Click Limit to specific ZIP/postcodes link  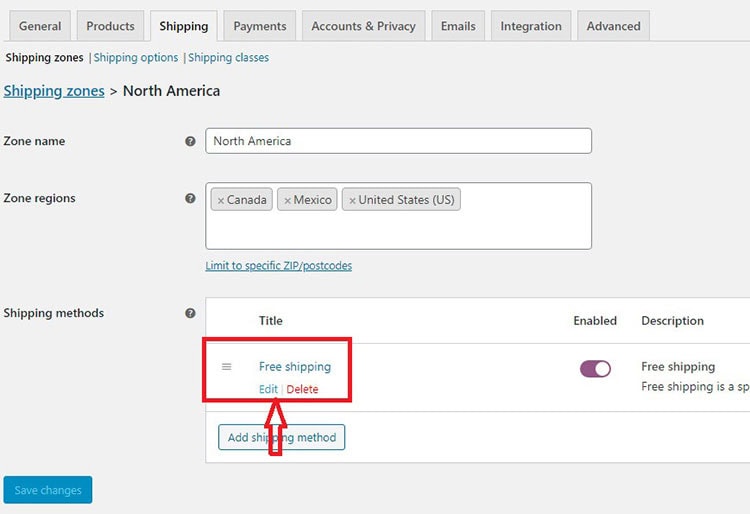click(x=279, y=266)
